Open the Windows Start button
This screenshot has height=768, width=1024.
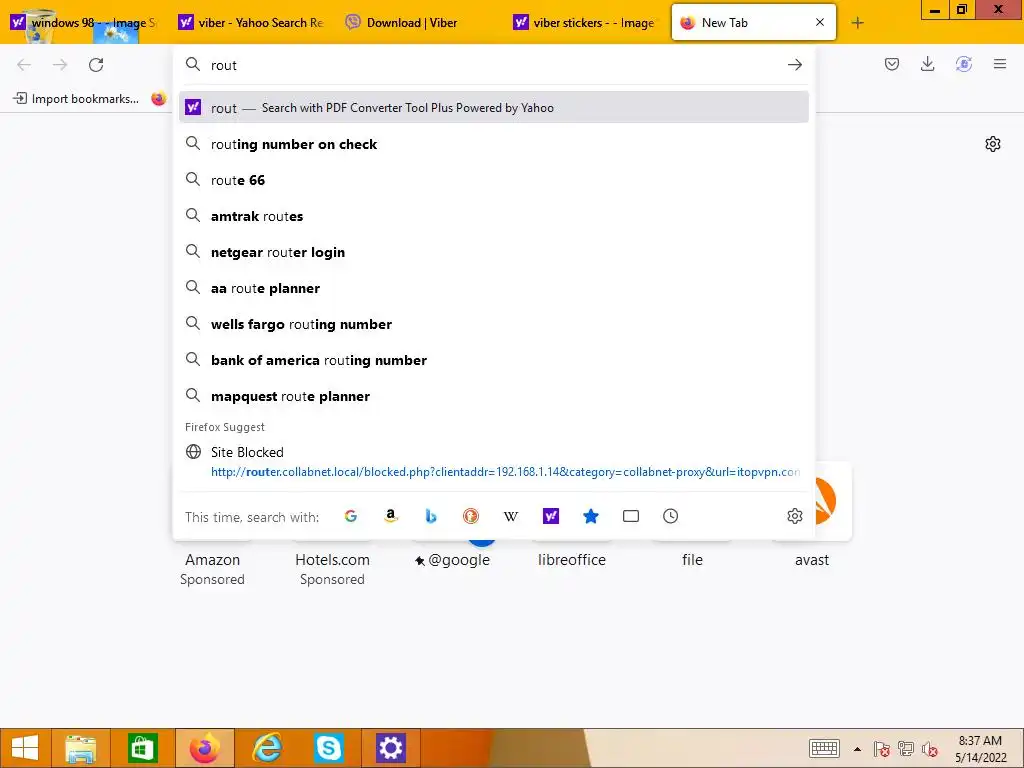[x=25, y=748]
